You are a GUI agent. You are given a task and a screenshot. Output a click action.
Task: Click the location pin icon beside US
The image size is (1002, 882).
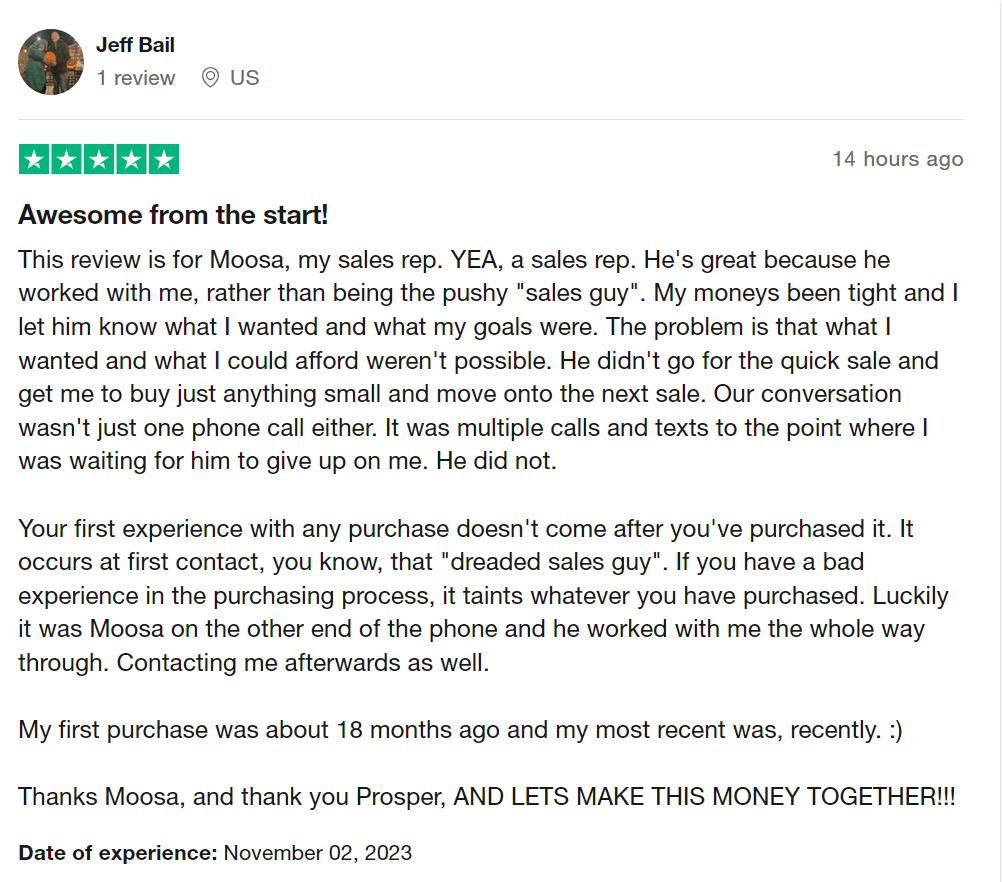[210, 78]
